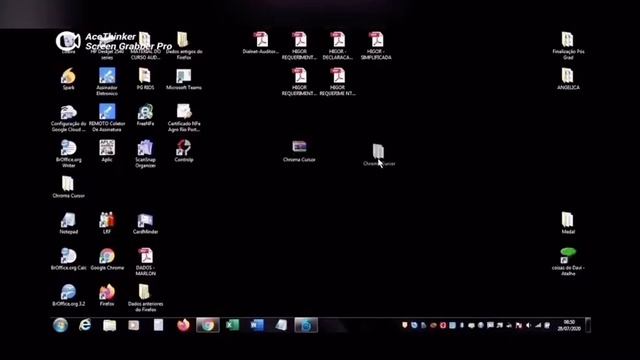640x360 pixels.
Task: Open the Finalização Pós Grad folder
Action: click(568, 45)
